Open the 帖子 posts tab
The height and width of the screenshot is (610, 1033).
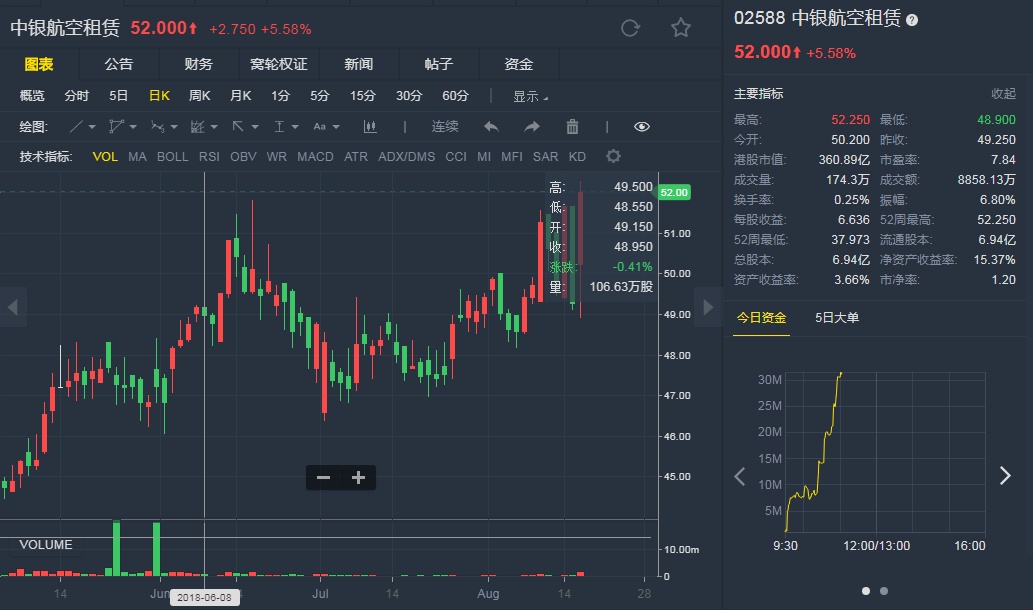click(x=438, y=64)
